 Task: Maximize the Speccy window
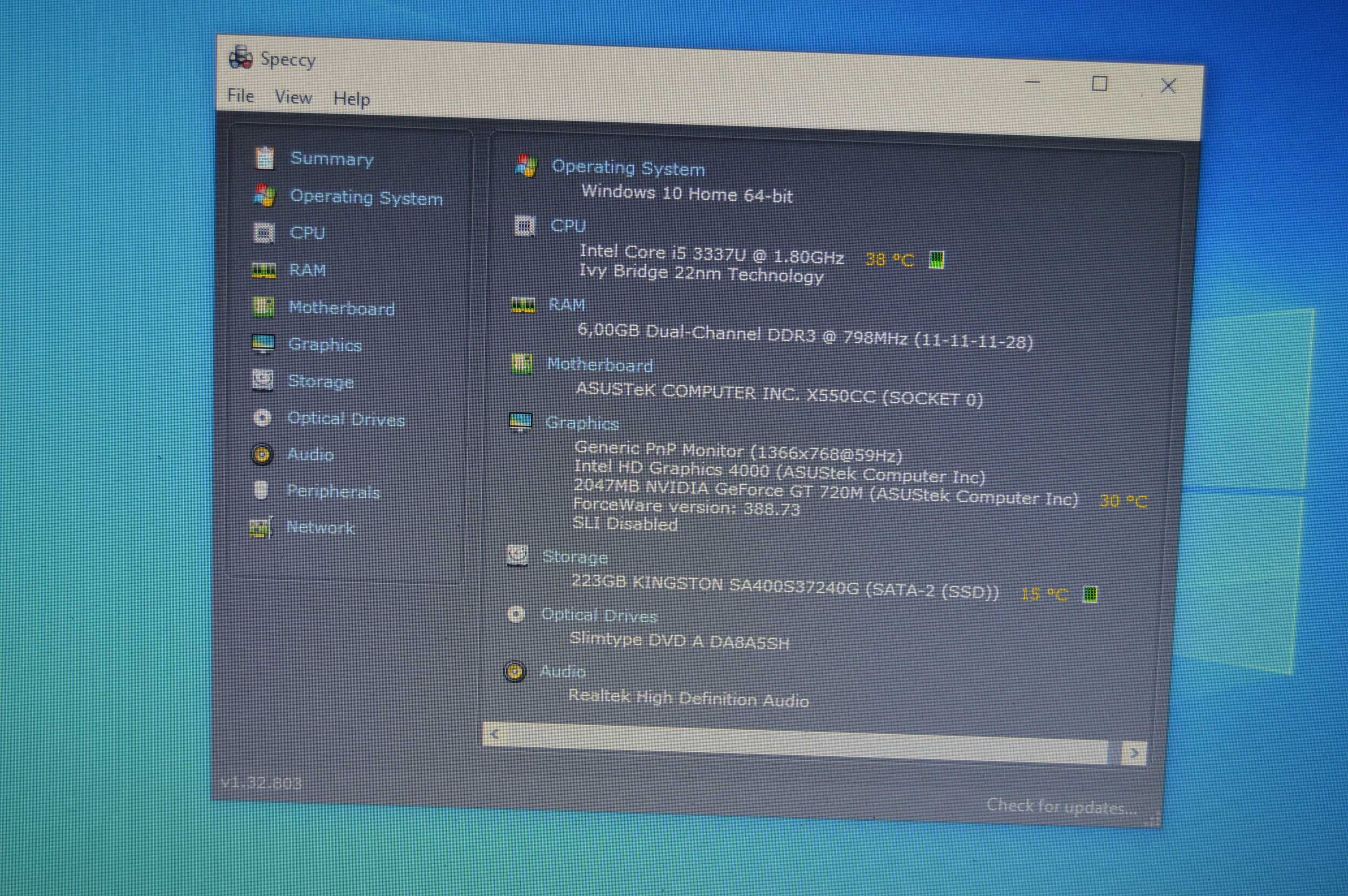(x=1099, y=84)
